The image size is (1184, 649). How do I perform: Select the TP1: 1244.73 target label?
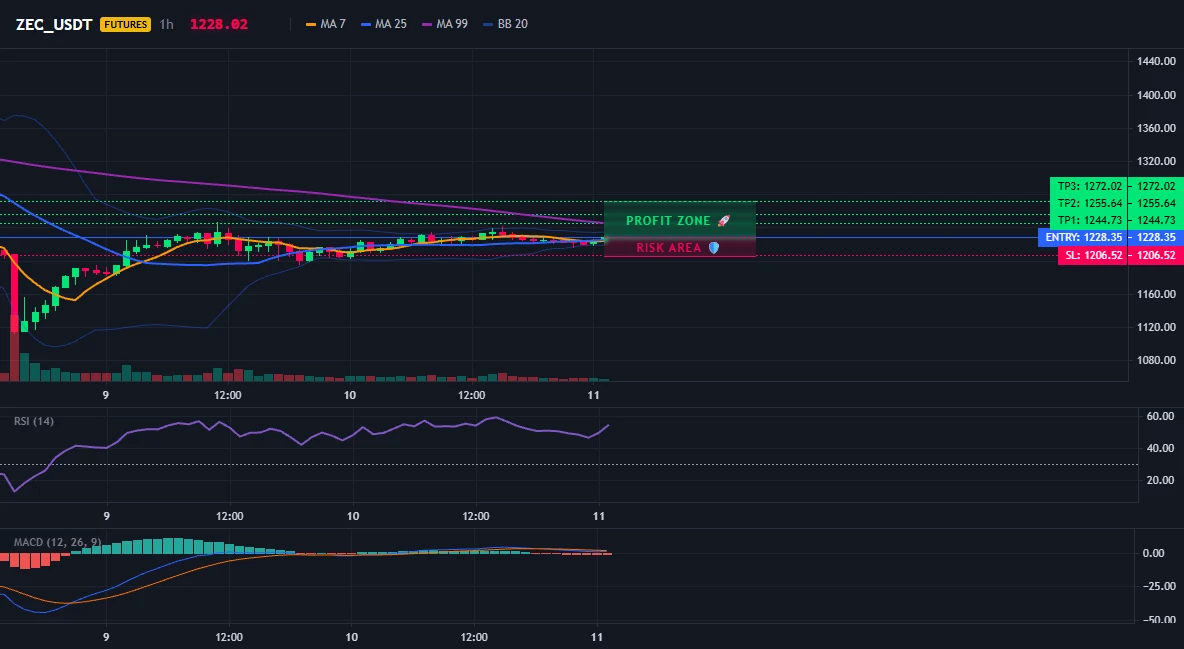pos(1088,220)
